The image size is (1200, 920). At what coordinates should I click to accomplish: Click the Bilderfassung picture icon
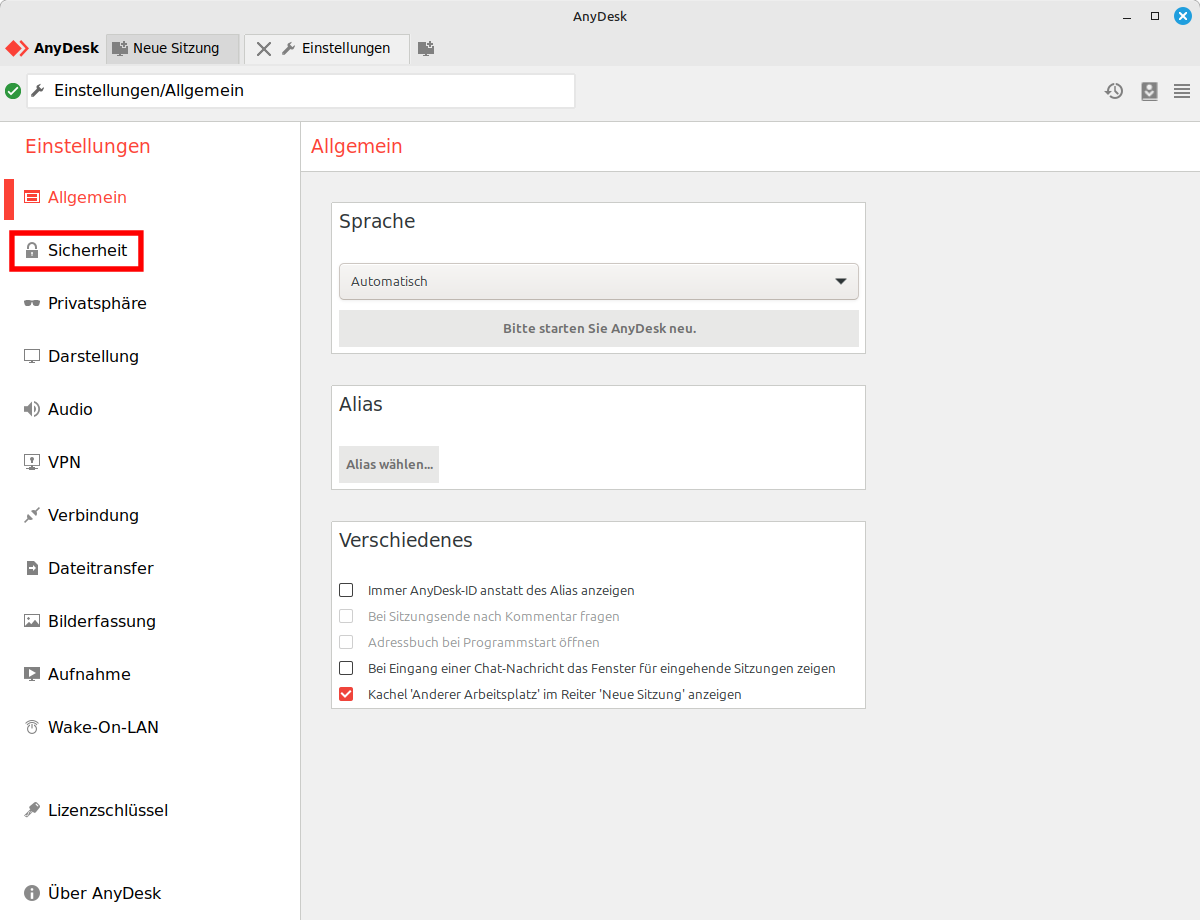tap(32, 621)
